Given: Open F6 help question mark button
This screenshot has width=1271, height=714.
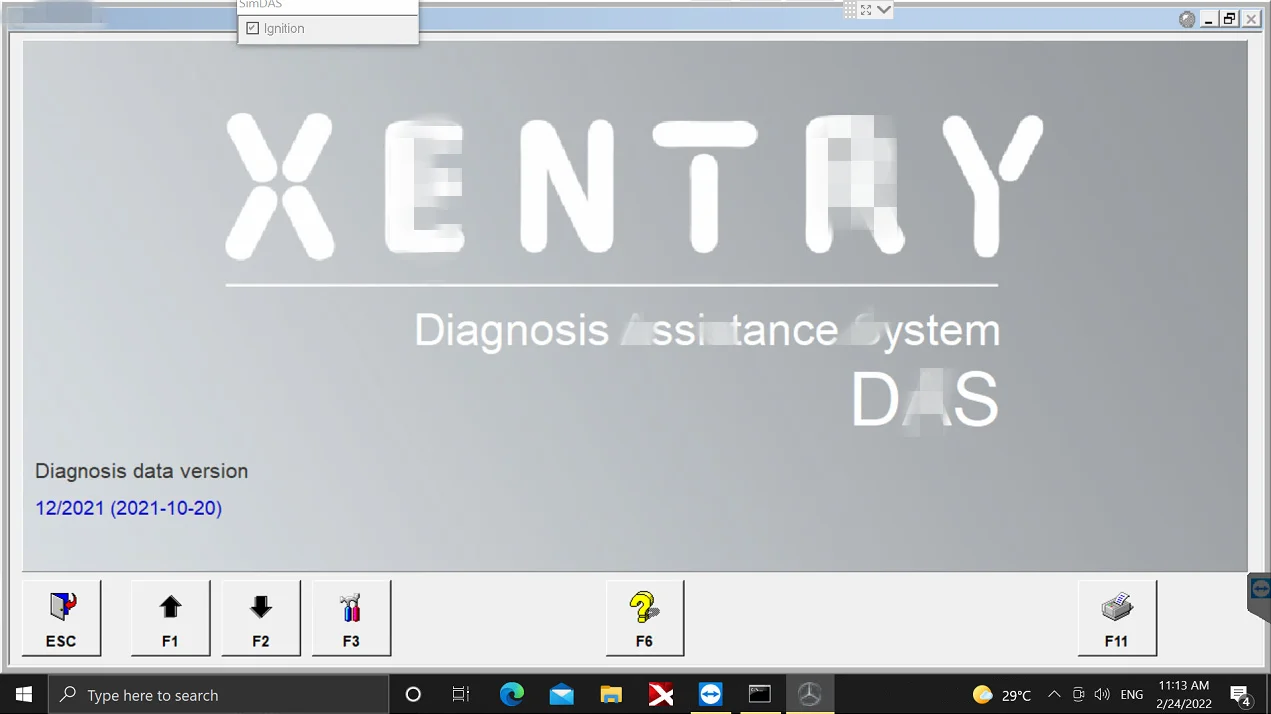Looking at the screenshot, I should click(x=645, y=618).
